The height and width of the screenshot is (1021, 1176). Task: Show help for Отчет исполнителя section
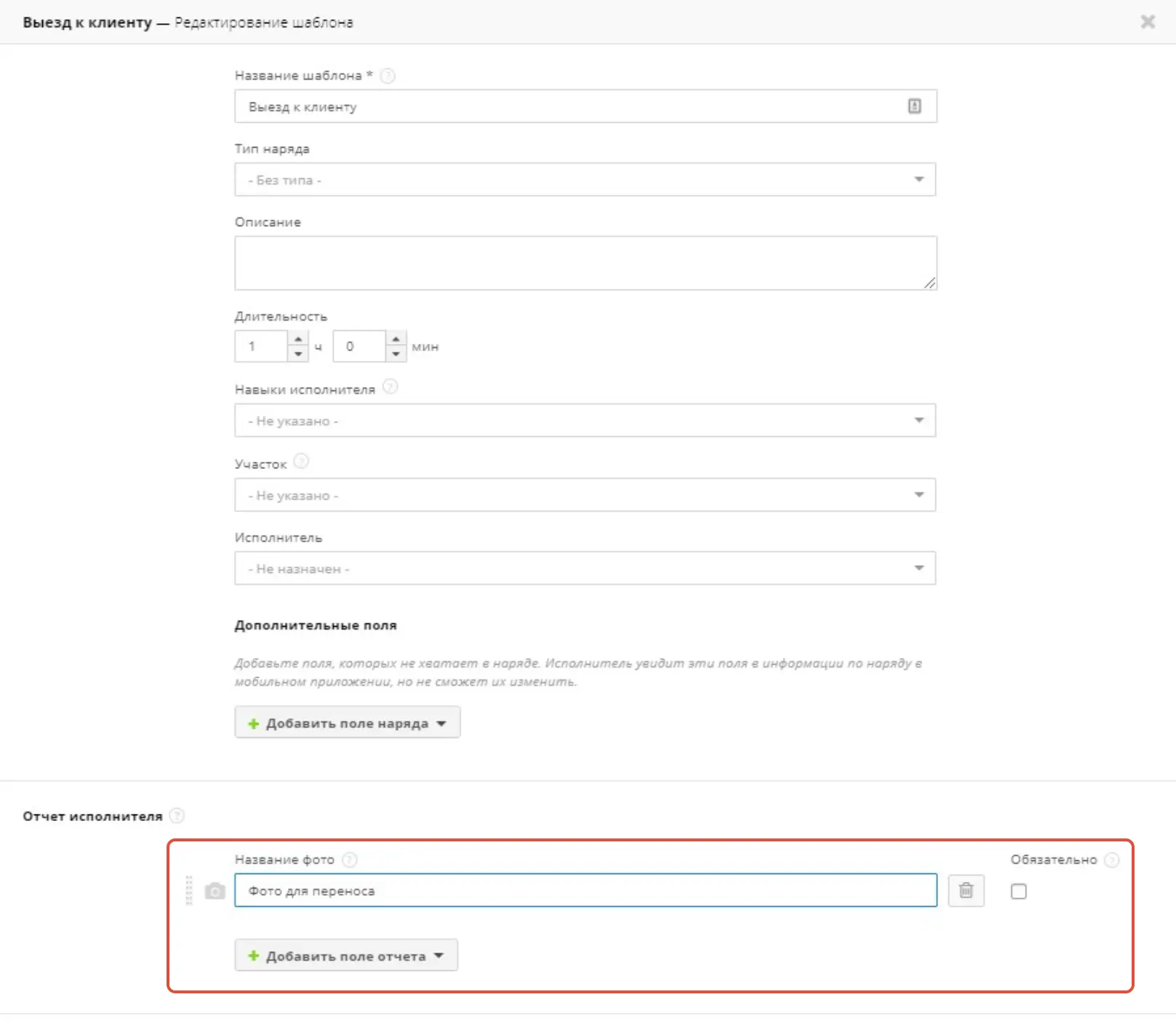[x=177, y=816]
